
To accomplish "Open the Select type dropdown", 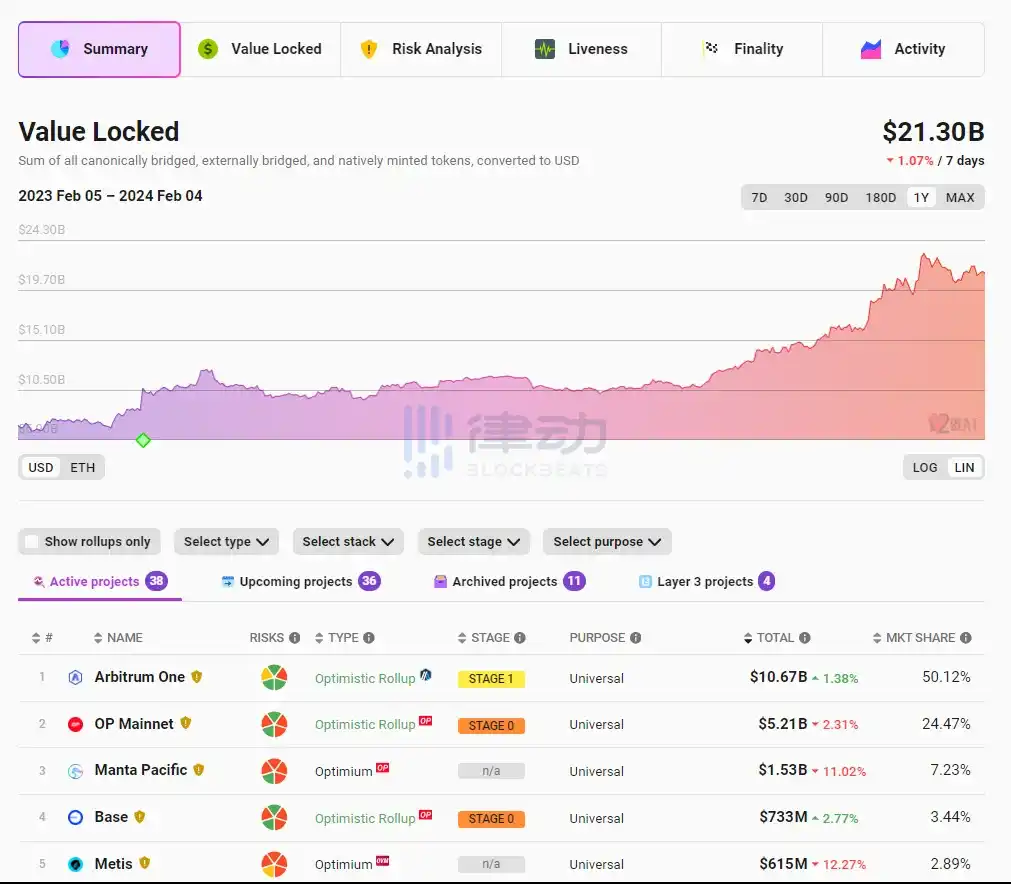I will [226, 542].
